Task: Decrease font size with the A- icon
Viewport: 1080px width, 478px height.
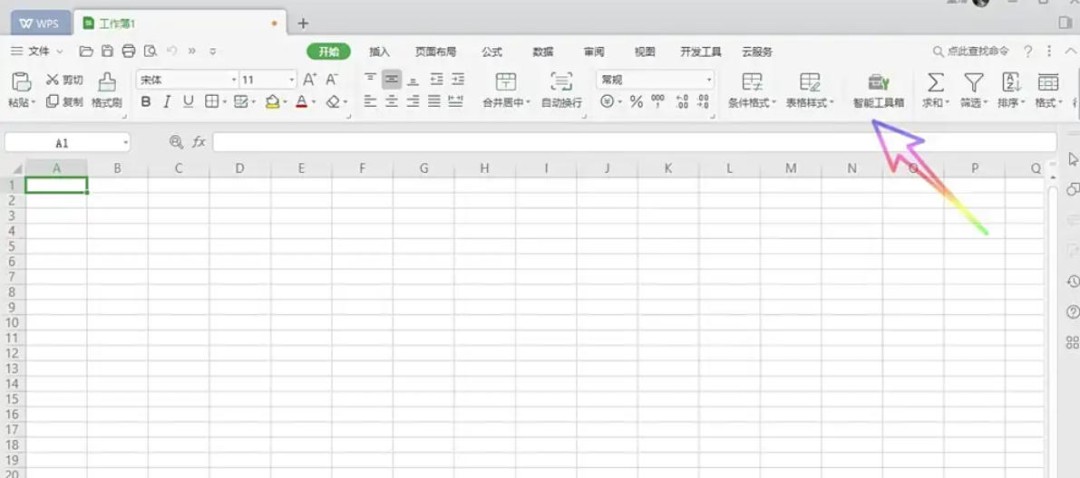Action: 332,80
